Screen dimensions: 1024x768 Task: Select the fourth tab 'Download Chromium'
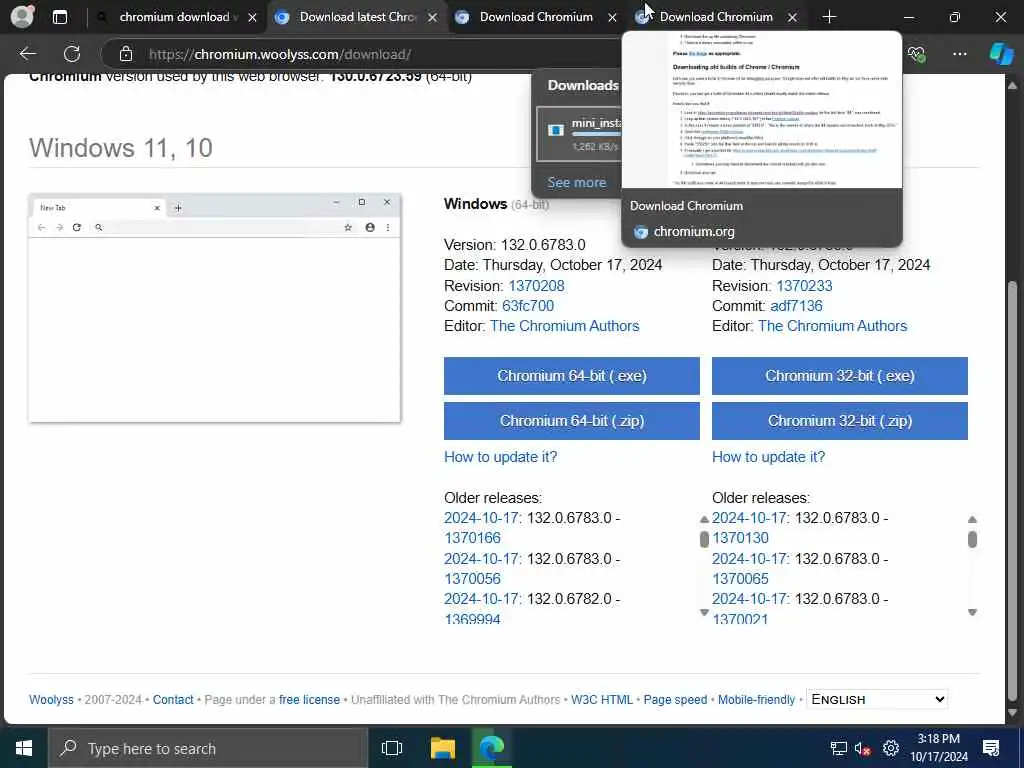(716, 17)
